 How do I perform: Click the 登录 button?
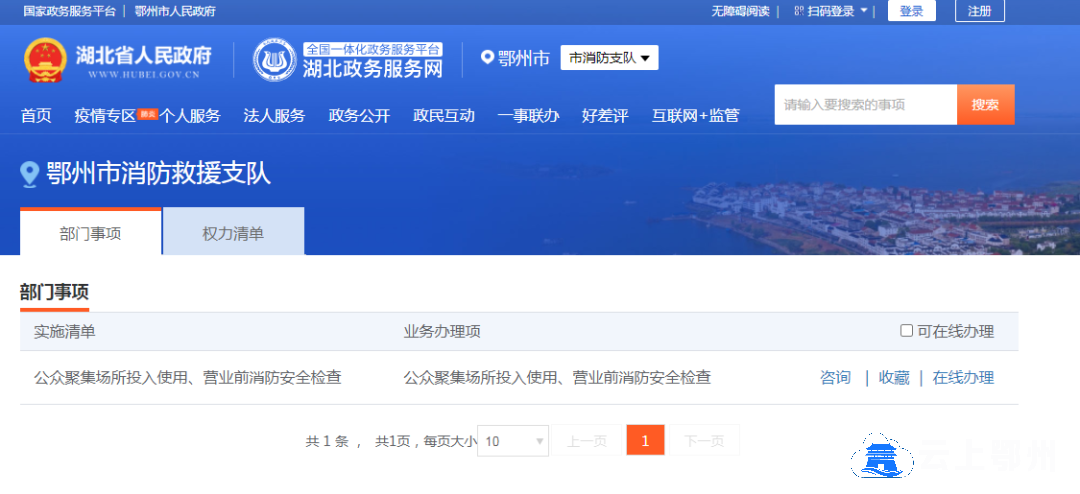click(911, 11)
